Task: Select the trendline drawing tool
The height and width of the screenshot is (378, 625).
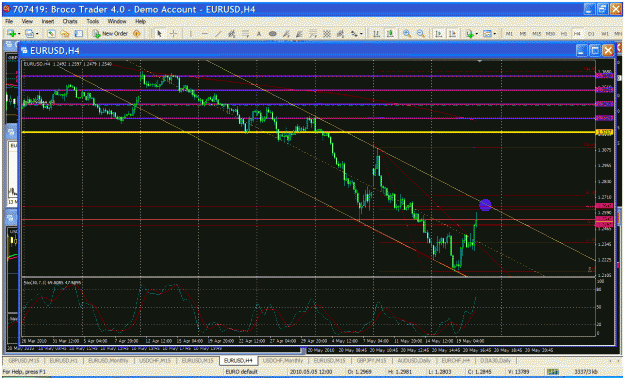Action: pyautogui.click(x=218, y=34)
